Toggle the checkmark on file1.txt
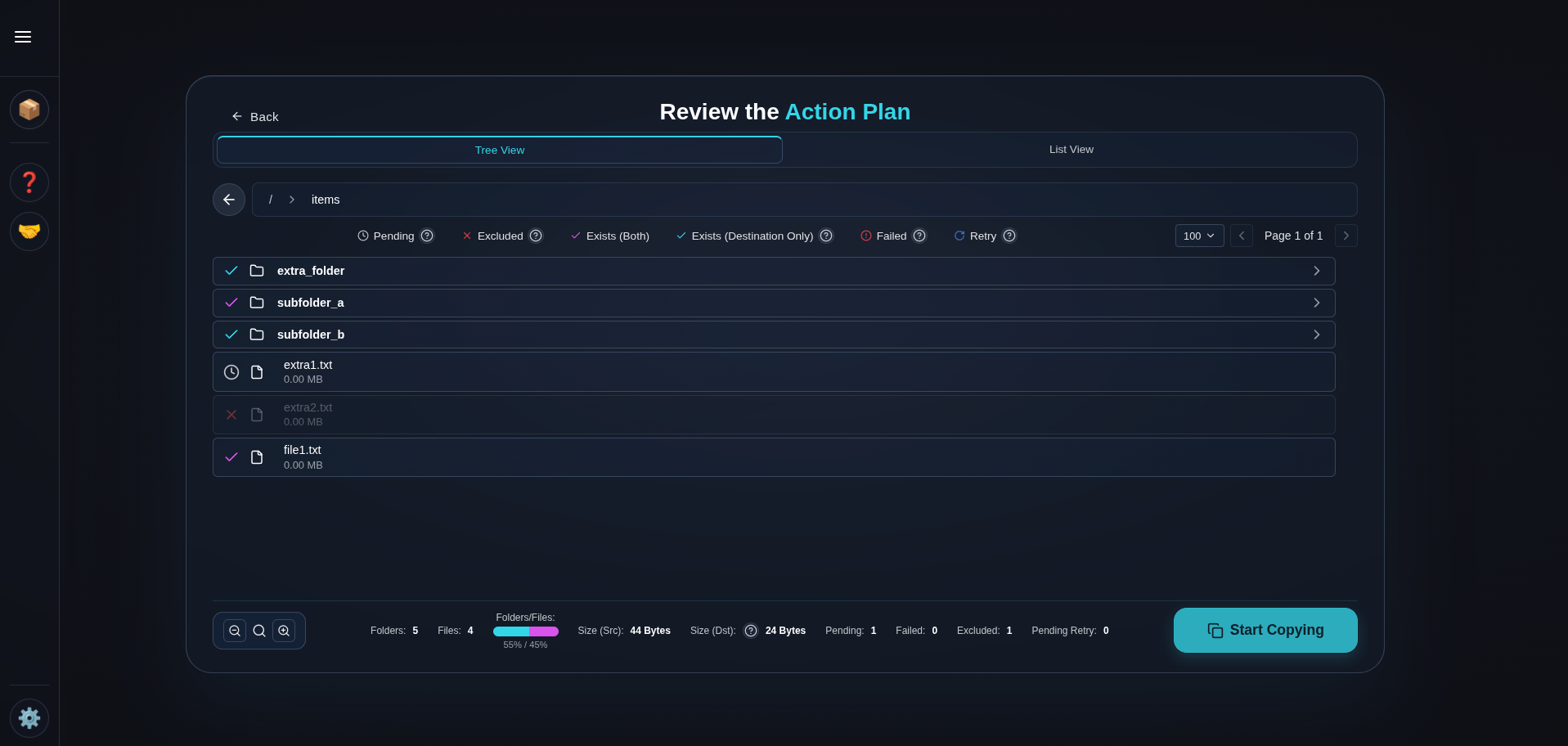1568x746 pixels. pos(231,457)
